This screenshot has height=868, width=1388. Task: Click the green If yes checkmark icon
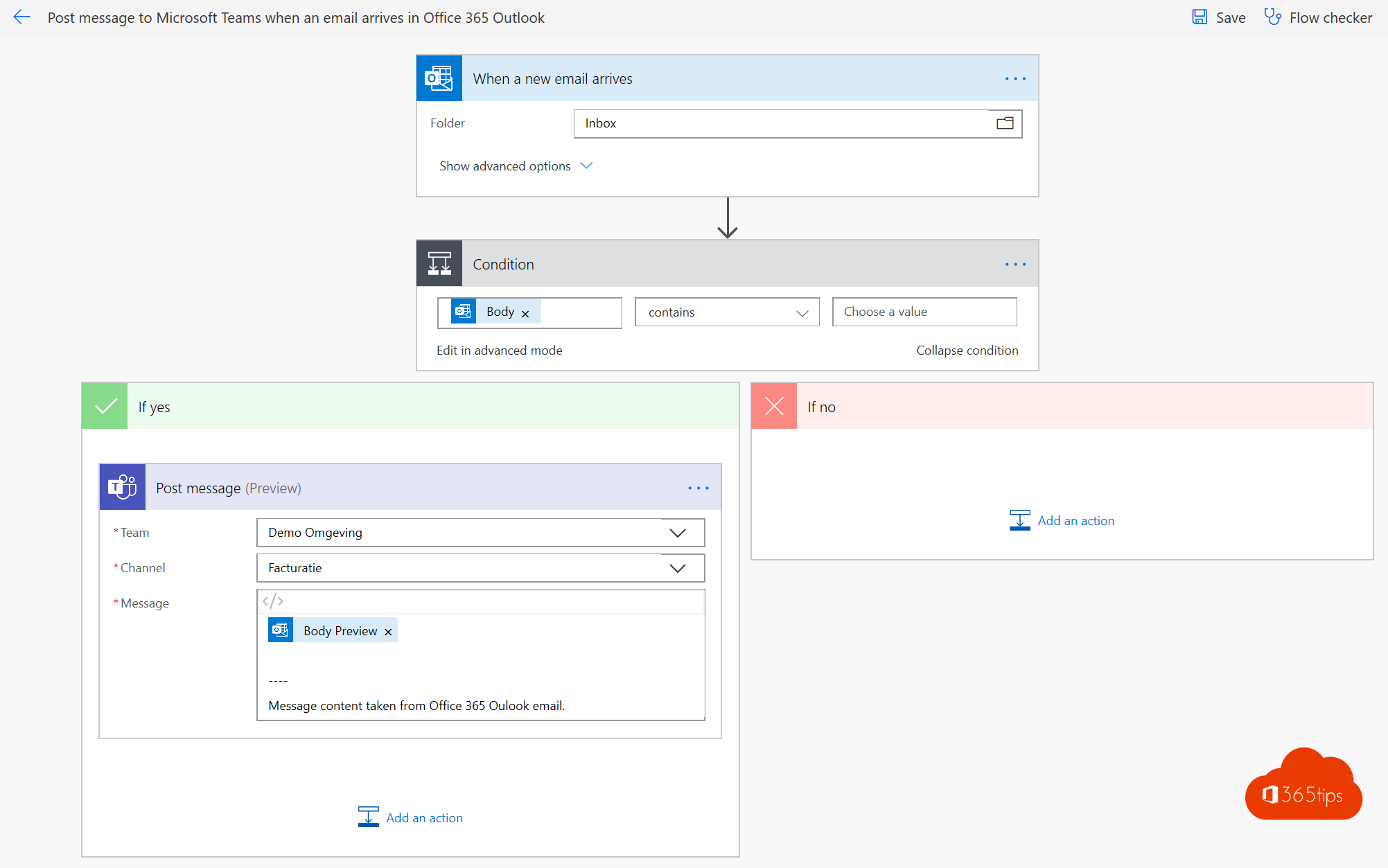[x=105, y=406]
